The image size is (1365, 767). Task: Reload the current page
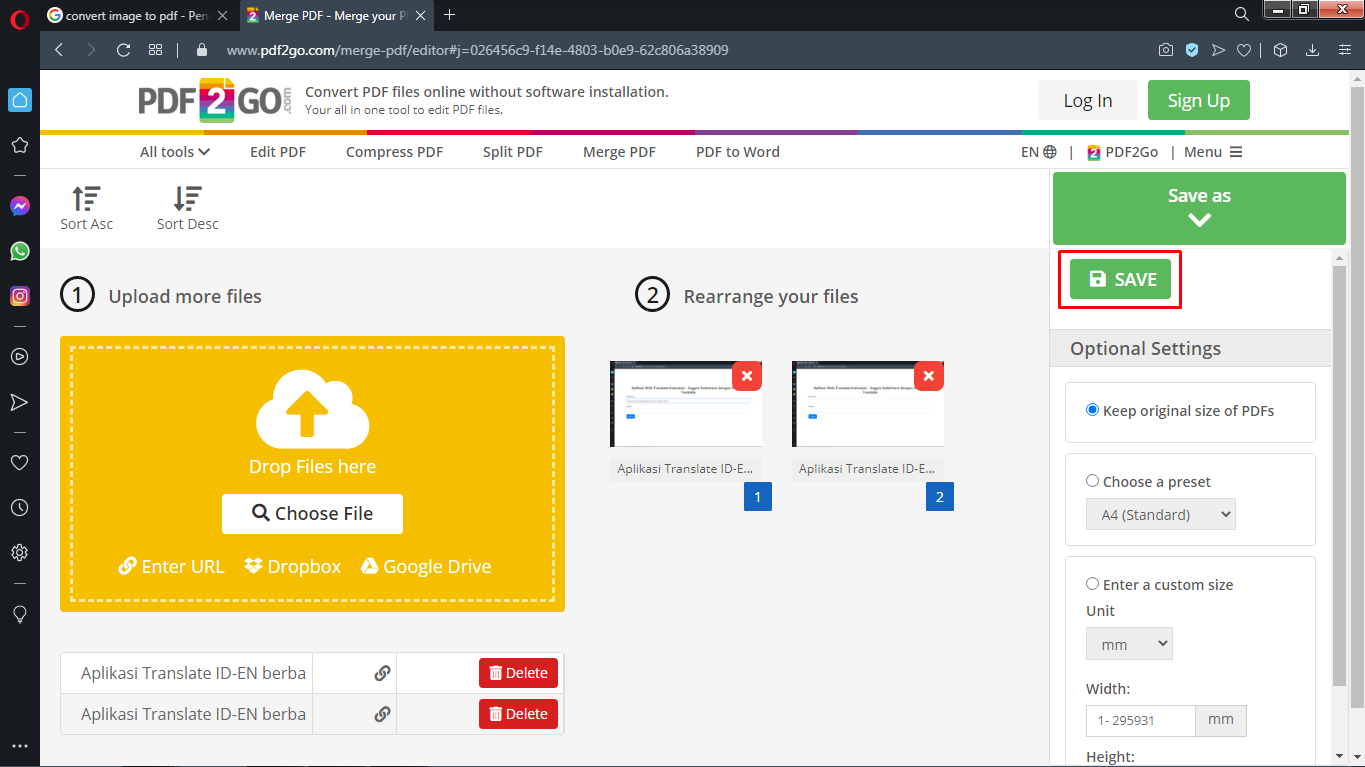click(x=123, y=50)
